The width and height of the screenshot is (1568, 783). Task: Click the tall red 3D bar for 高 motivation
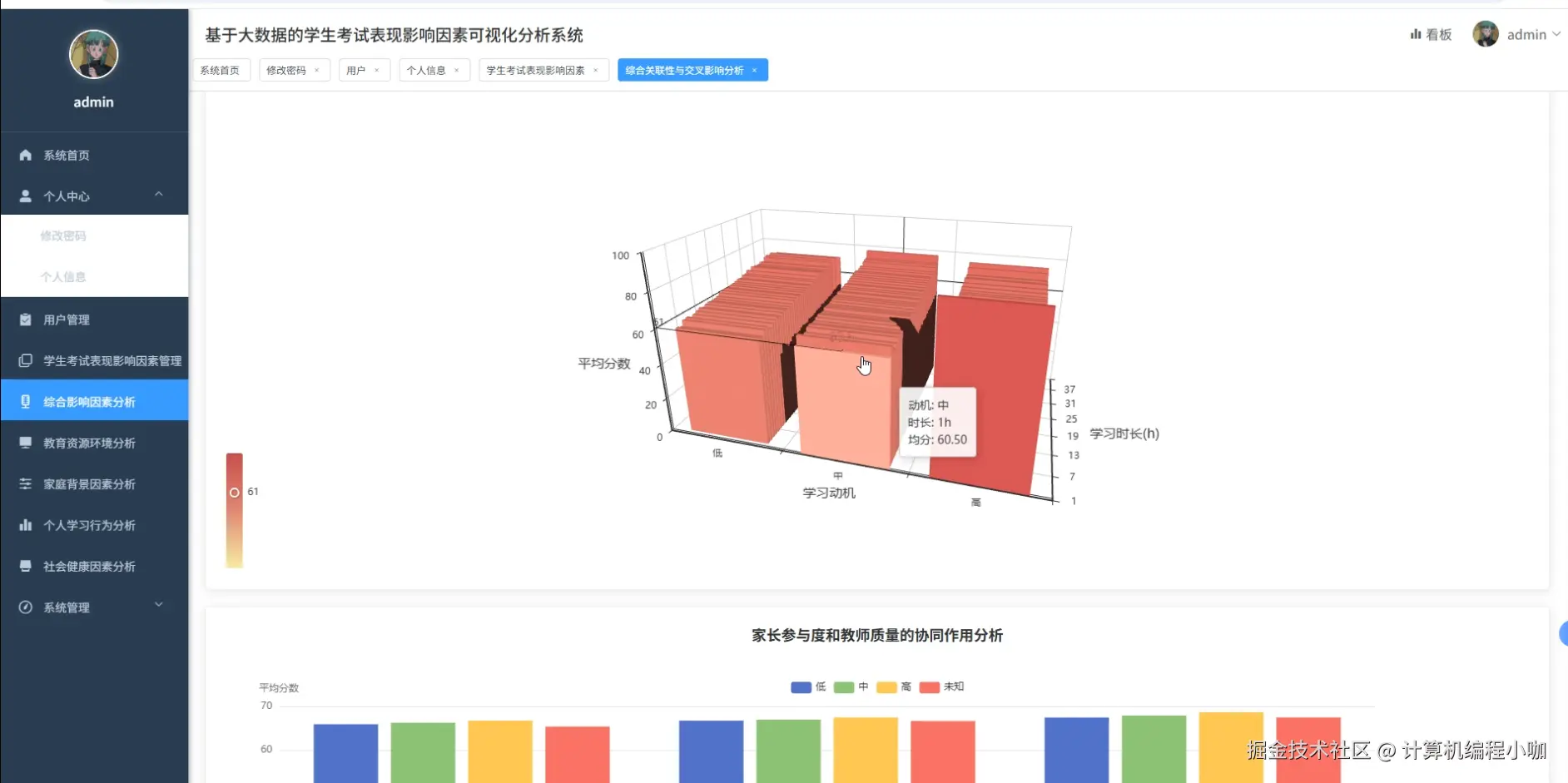(990, 395)
